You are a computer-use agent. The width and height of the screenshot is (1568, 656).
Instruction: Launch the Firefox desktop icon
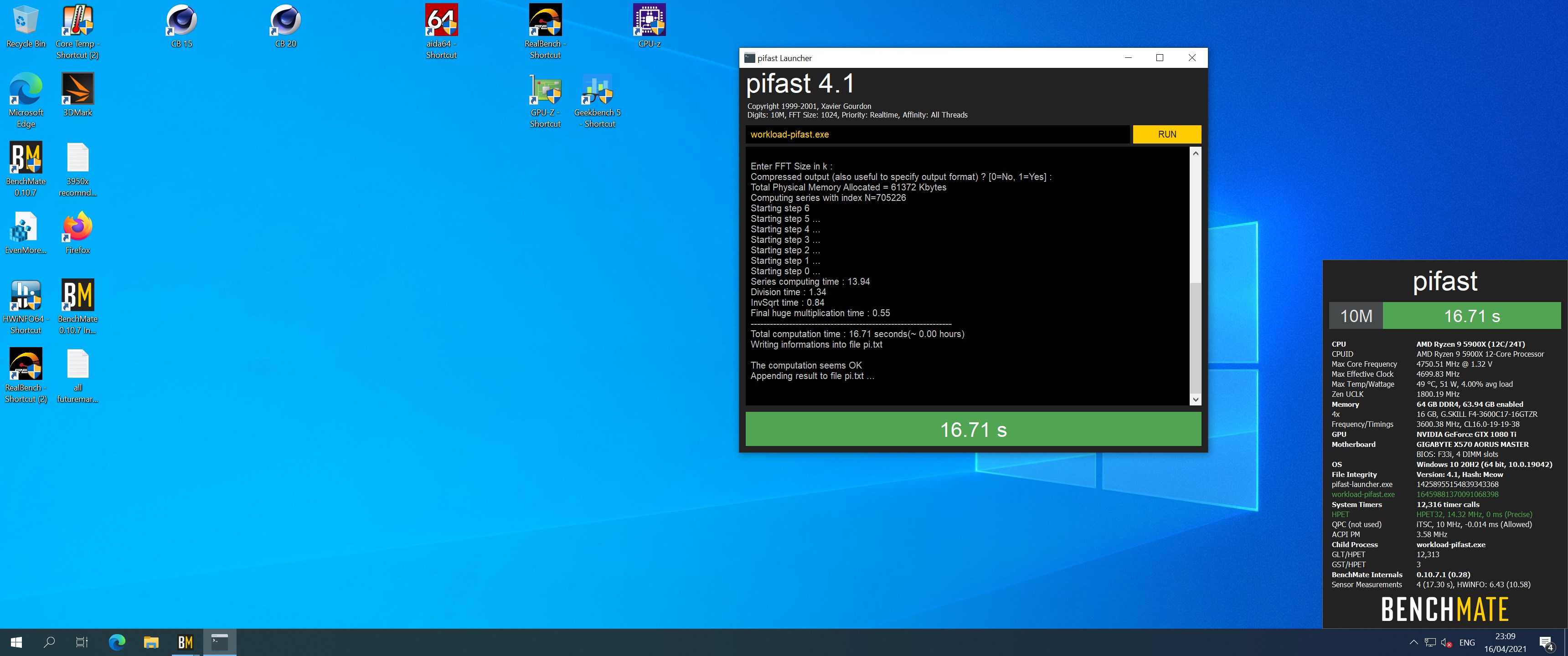(77, 233)
